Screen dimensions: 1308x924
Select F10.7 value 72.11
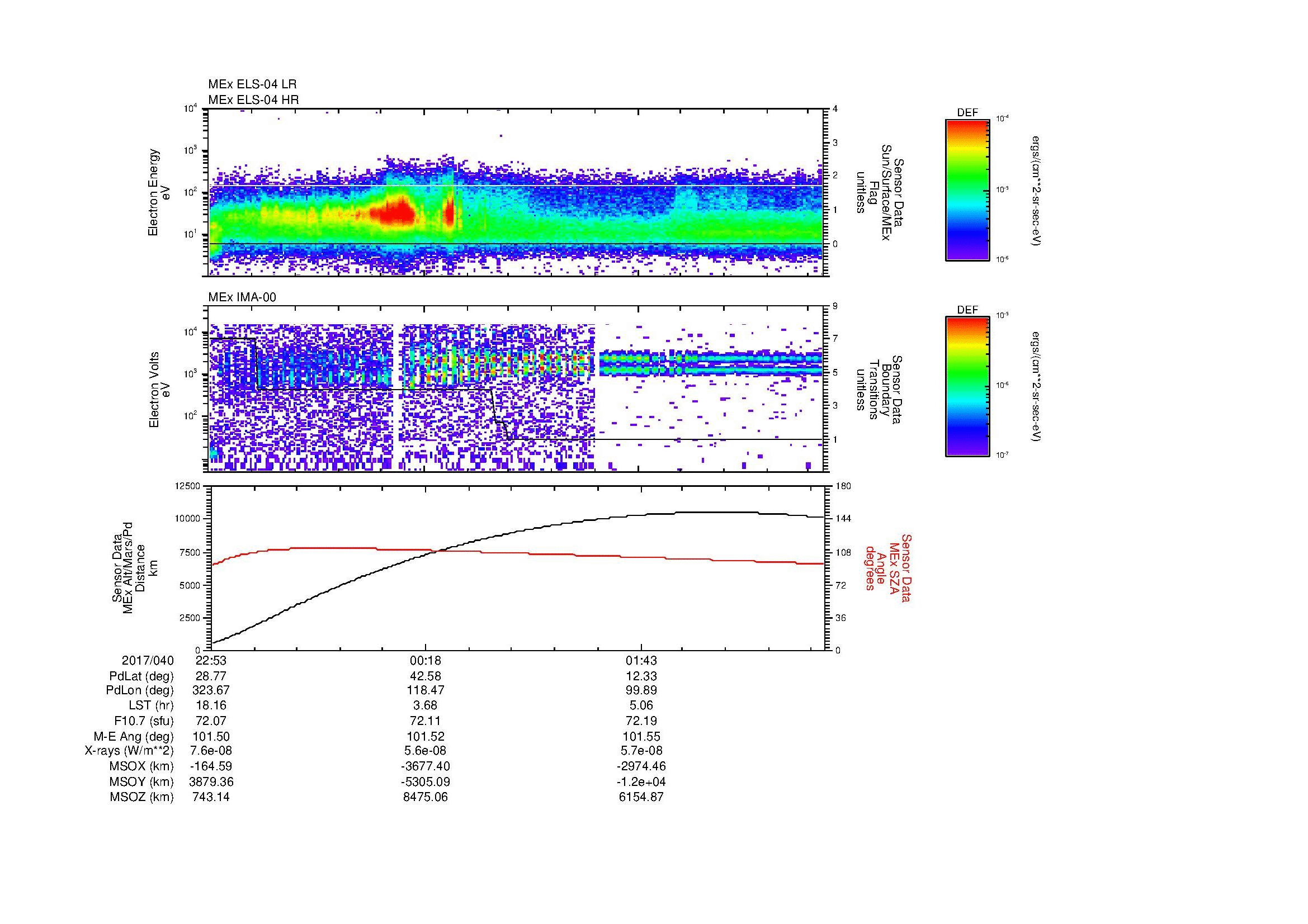coord(426,721)
